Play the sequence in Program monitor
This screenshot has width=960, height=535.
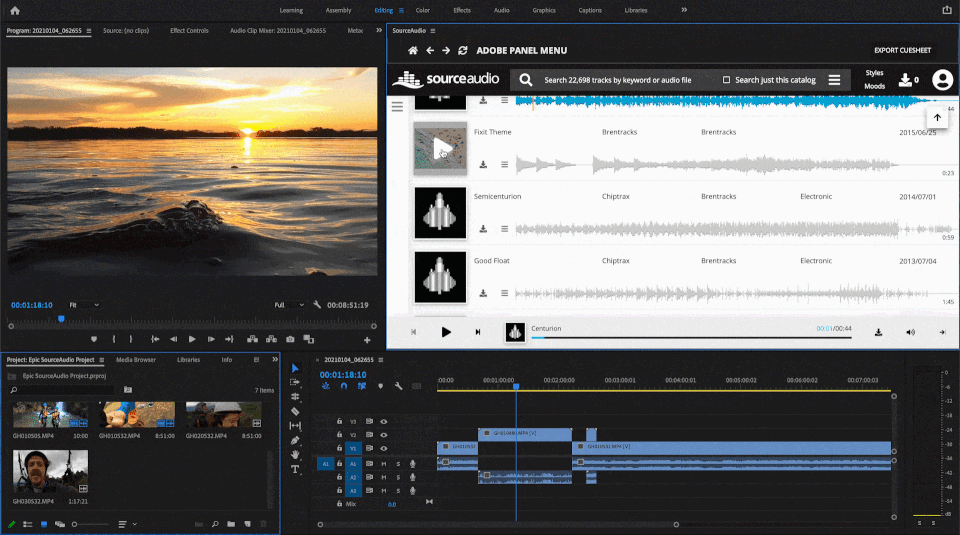[192, 339]
